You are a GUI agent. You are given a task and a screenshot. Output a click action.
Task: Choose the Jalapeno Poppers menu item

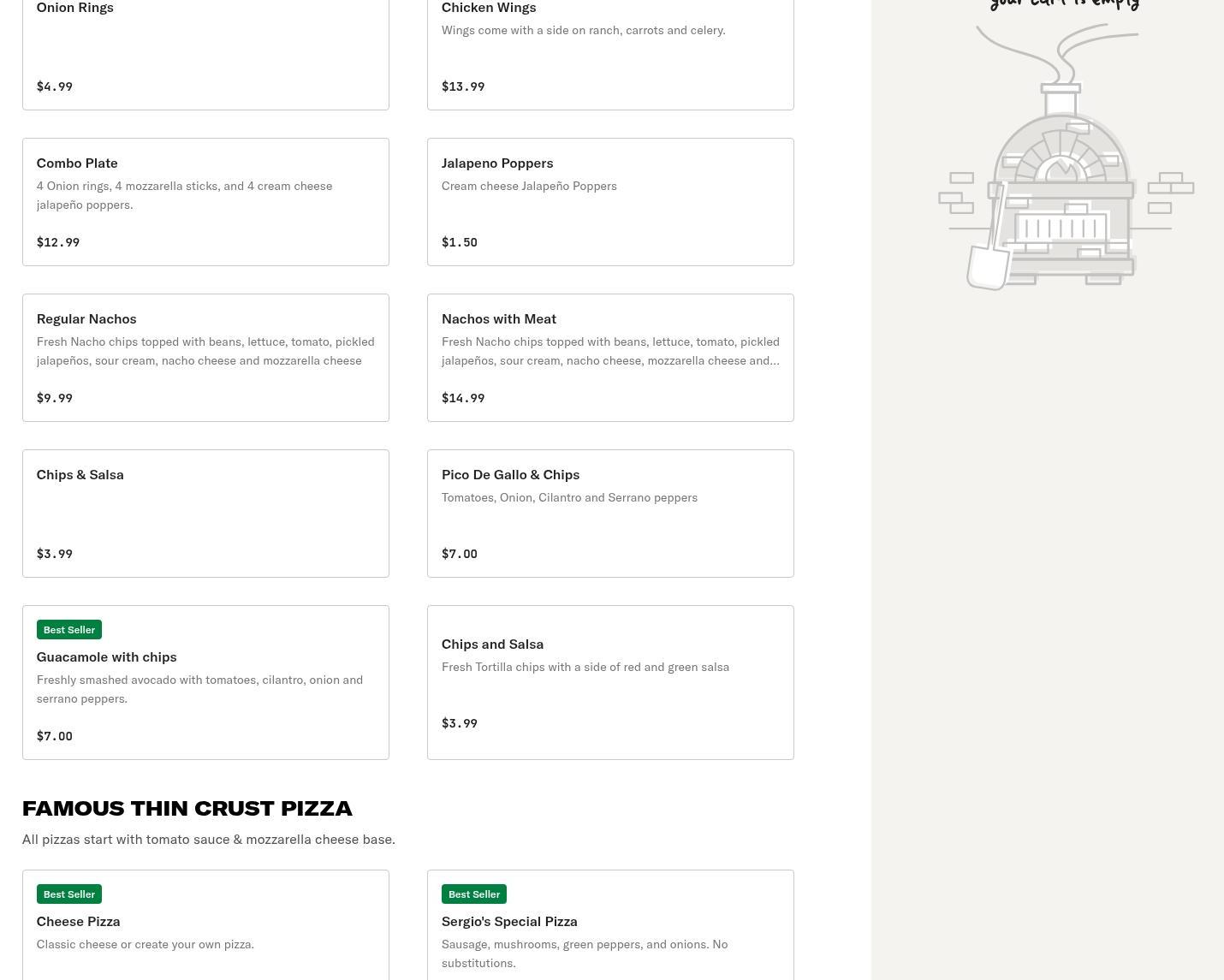click(x=610, y=202)
